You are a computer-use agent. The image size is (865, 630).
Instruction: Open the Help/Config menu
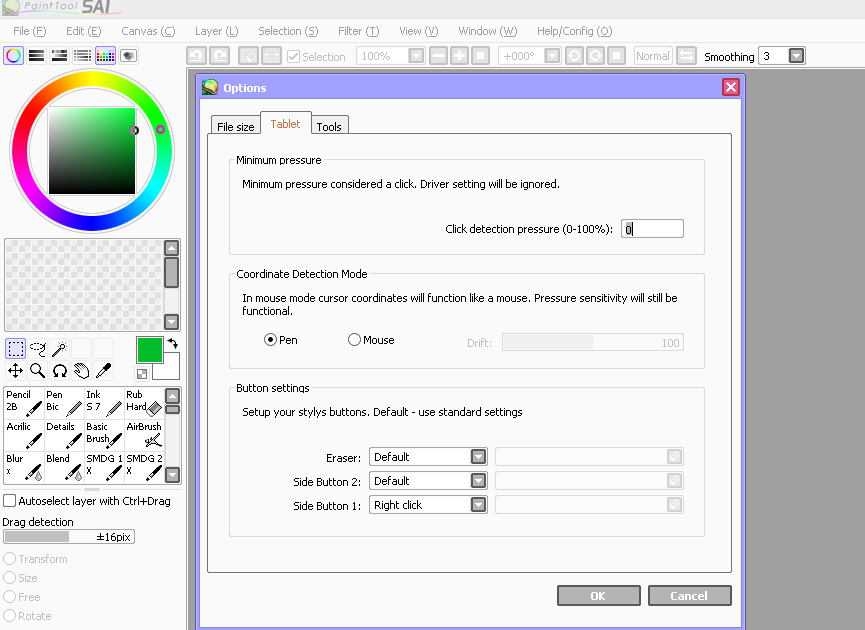click(x=574, y=31)
